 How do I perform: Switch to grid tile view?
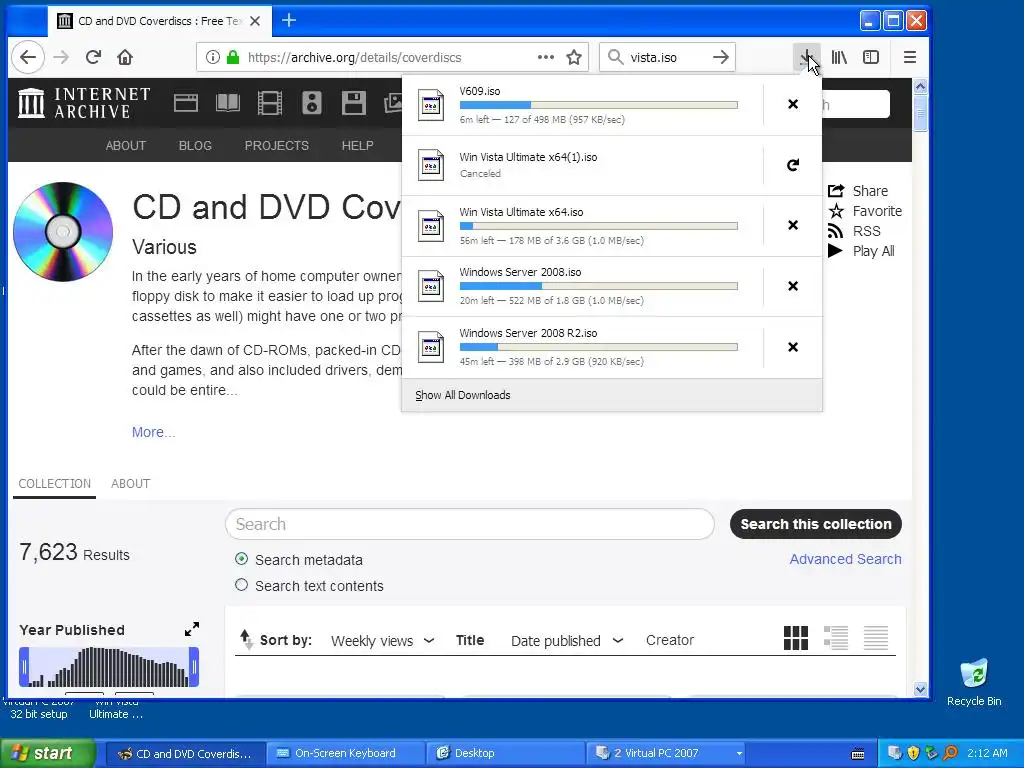(795, 638)
